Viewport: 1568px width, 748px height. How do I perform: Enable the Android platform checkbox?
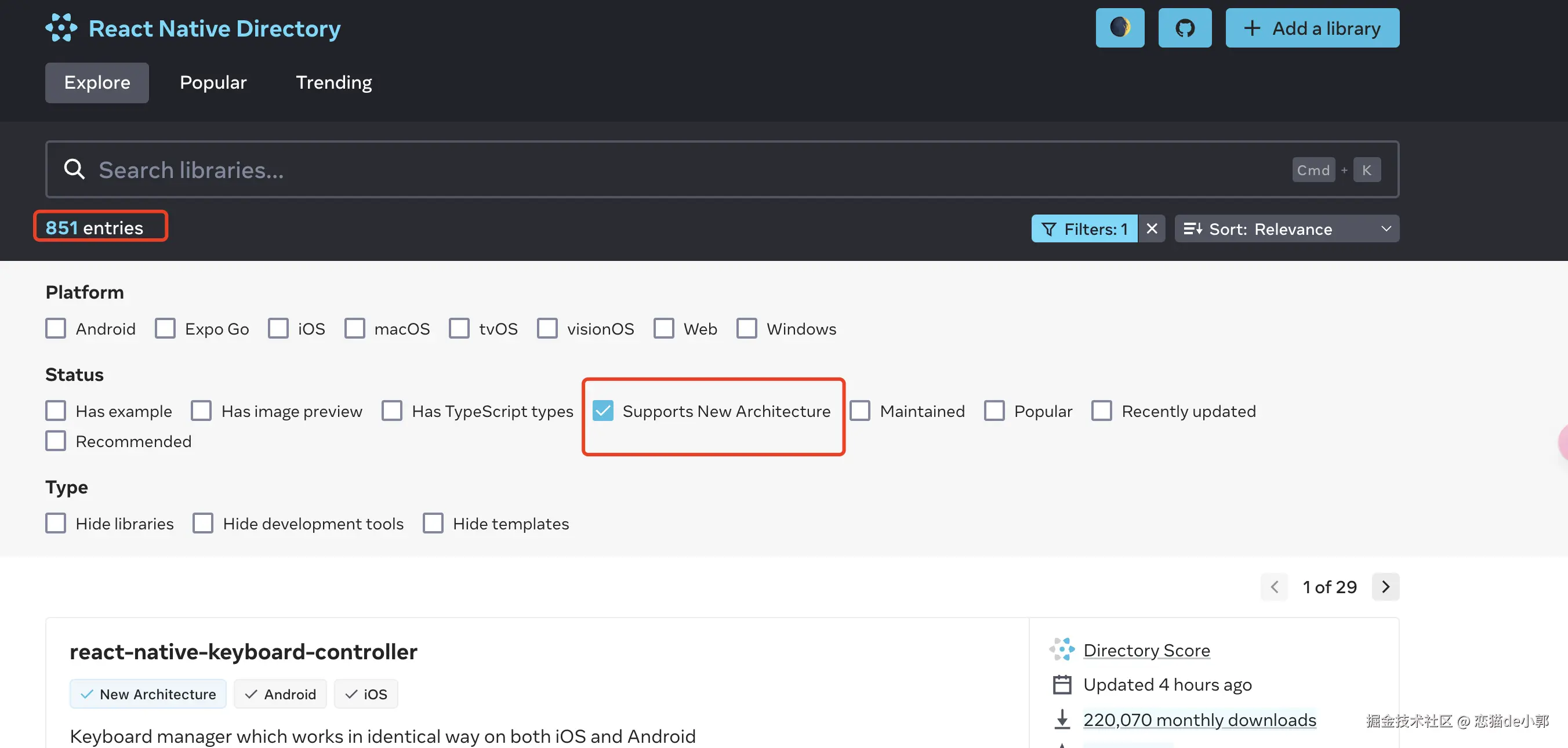pos(56,329)
